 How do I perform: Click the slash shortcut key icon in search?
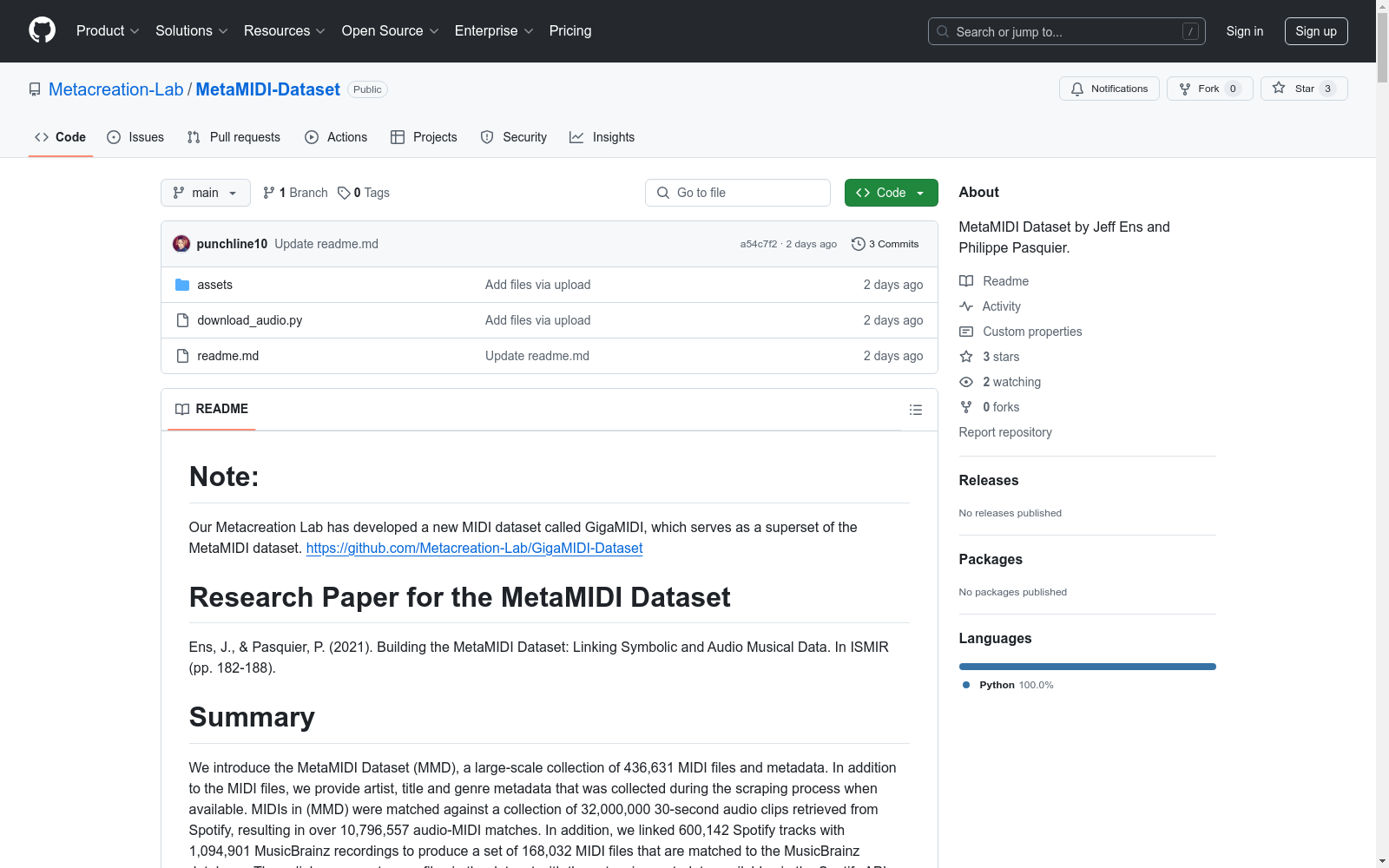[x=1190, y=31]
